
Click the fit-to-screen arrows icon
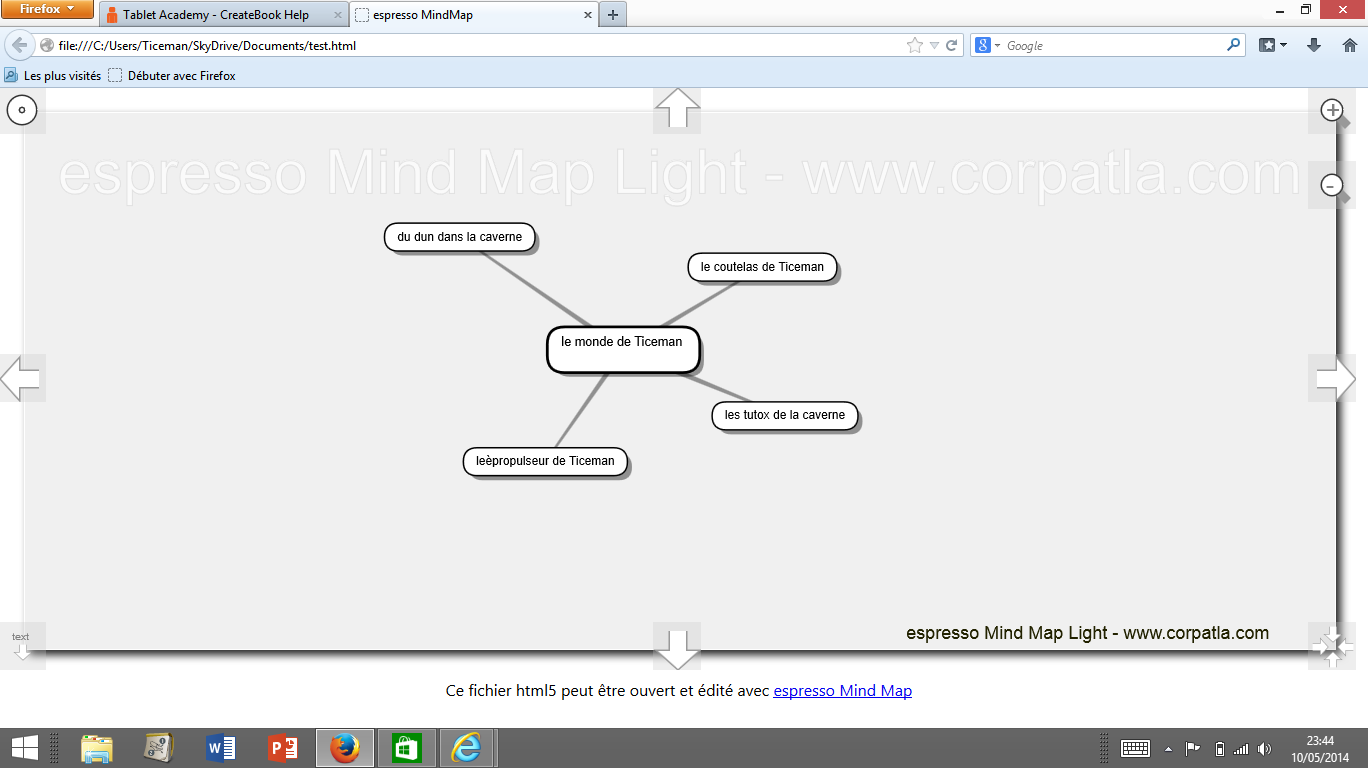tap(1332, 646)
